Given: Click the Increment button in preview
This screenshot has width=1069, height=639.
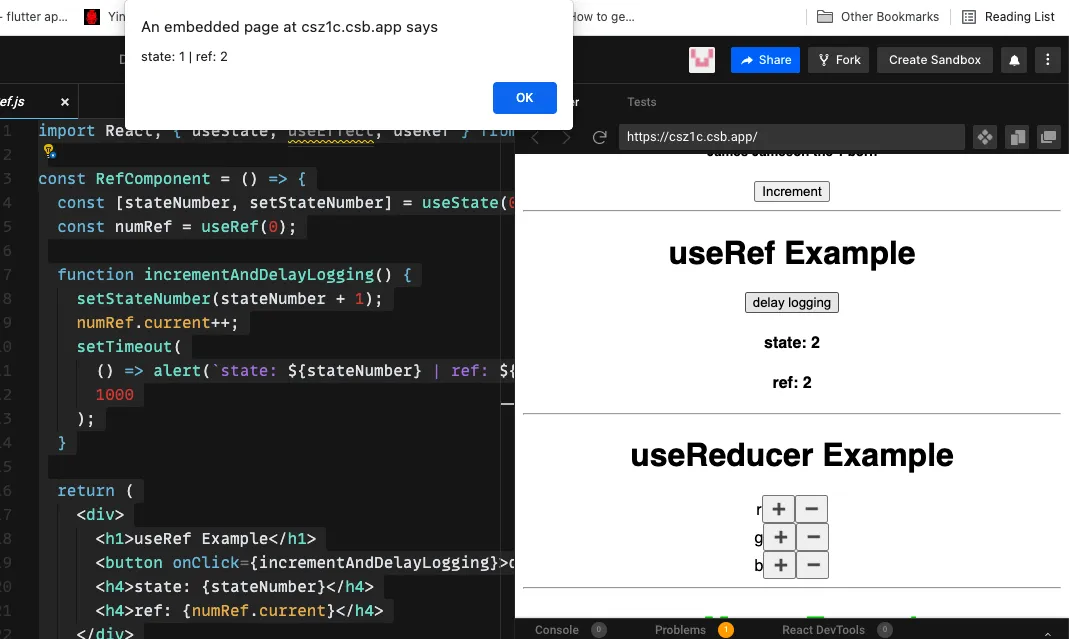Looking at the screenshot, I should (x=792, y=192).
